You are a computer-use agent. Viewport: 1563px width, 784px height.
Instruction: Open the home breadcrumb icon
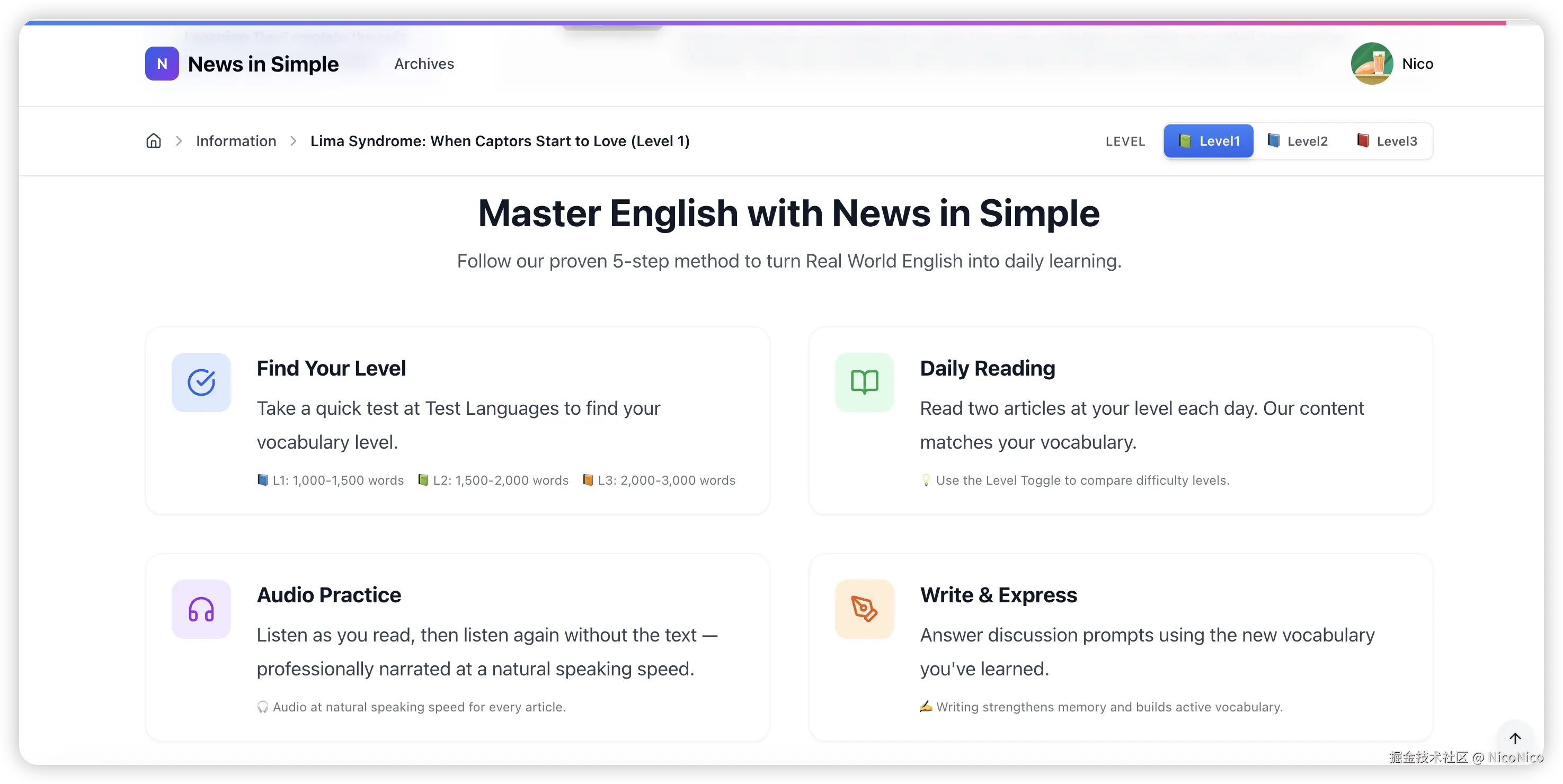pyautogui.click(x=154, y=141)
